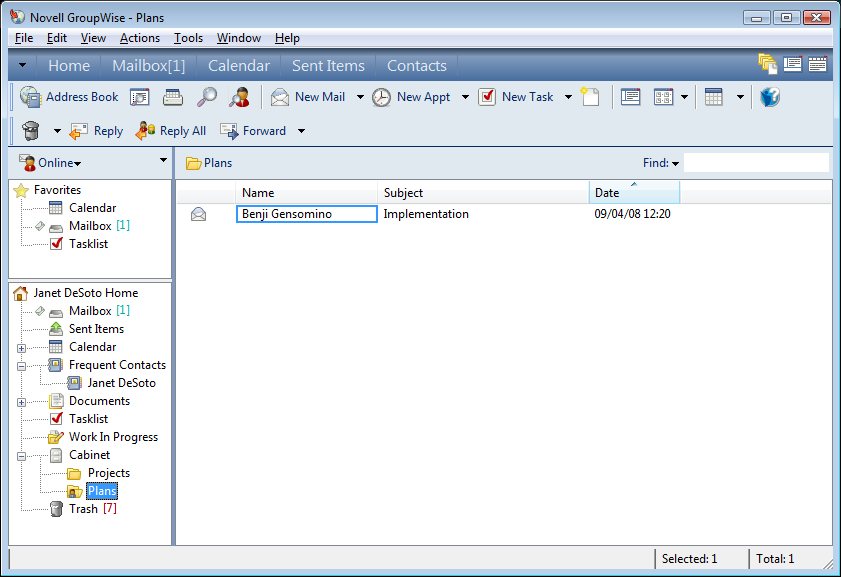Collapse the Frequent Contacts tree node
841x577 pixels.
pyautogui.click(x=21, y=367)
